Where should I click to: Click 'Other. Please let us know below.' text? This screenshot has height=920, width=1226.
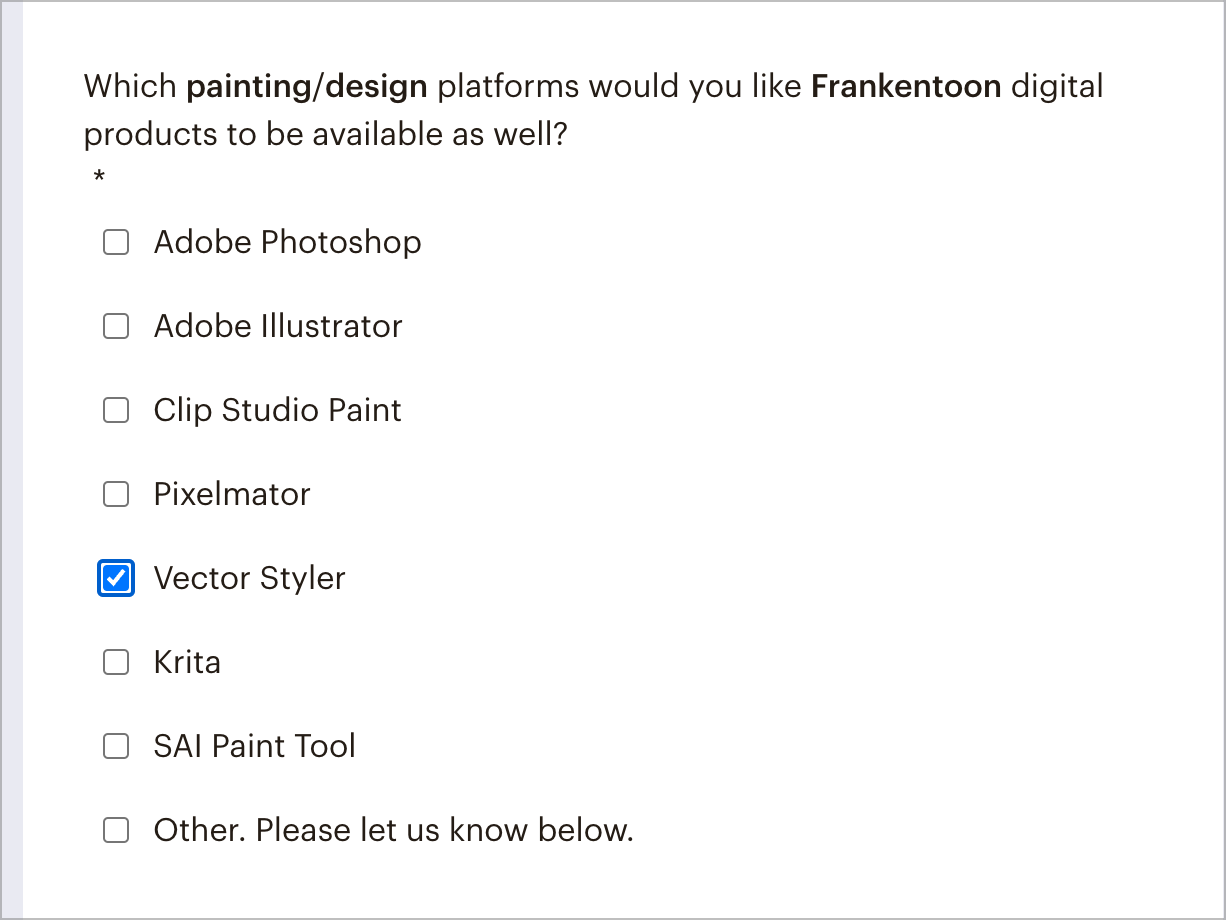click(x=393, y=830)
